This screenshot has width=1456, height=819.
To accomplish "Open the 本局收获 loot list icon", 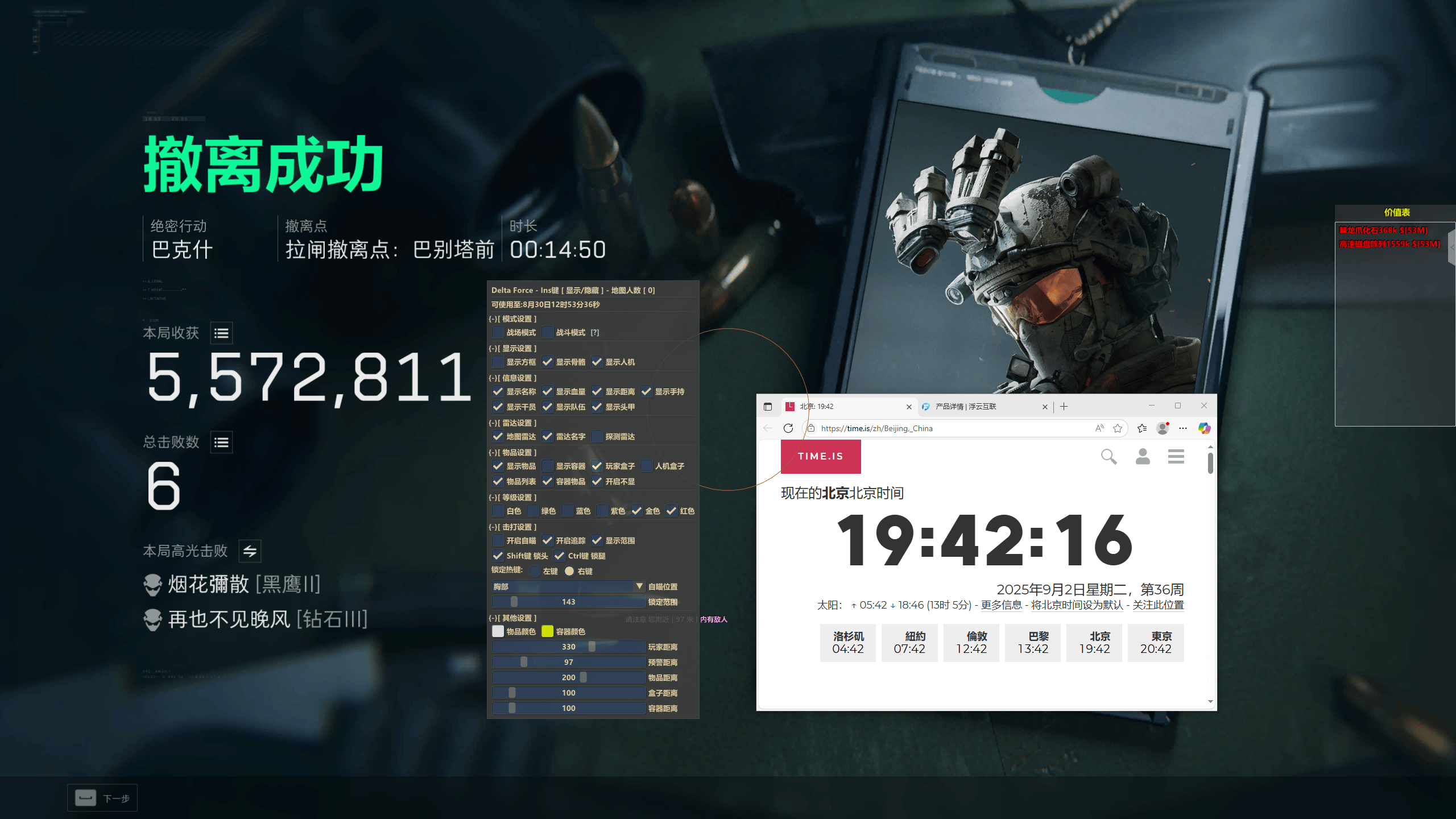I will tap(221, 333).
